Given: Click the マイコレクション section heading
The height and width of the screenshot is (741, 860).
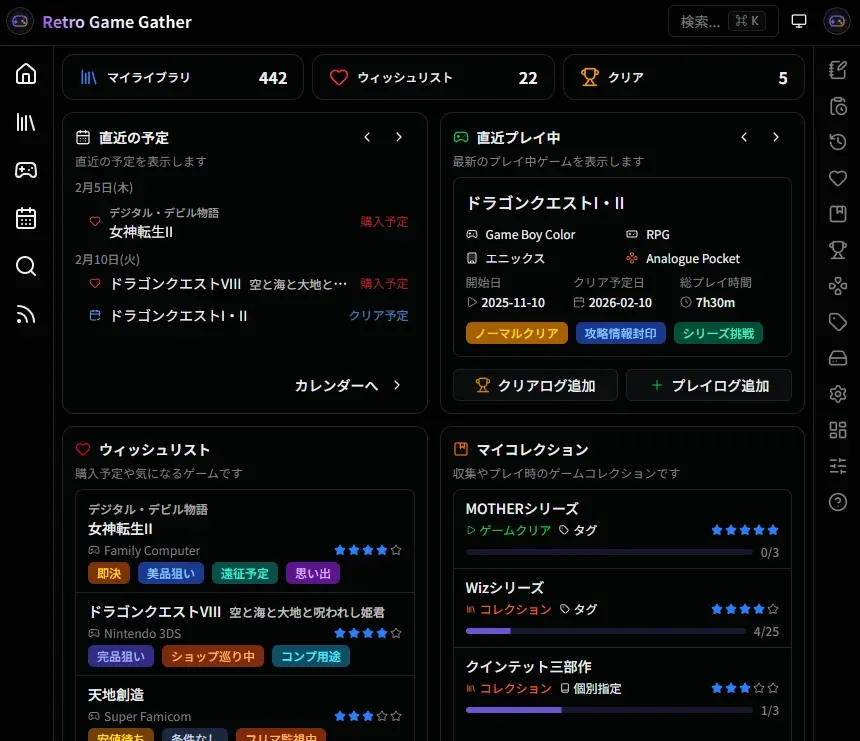Looking at the screenshot, I should pyautogui.click(x=532, y=450).
